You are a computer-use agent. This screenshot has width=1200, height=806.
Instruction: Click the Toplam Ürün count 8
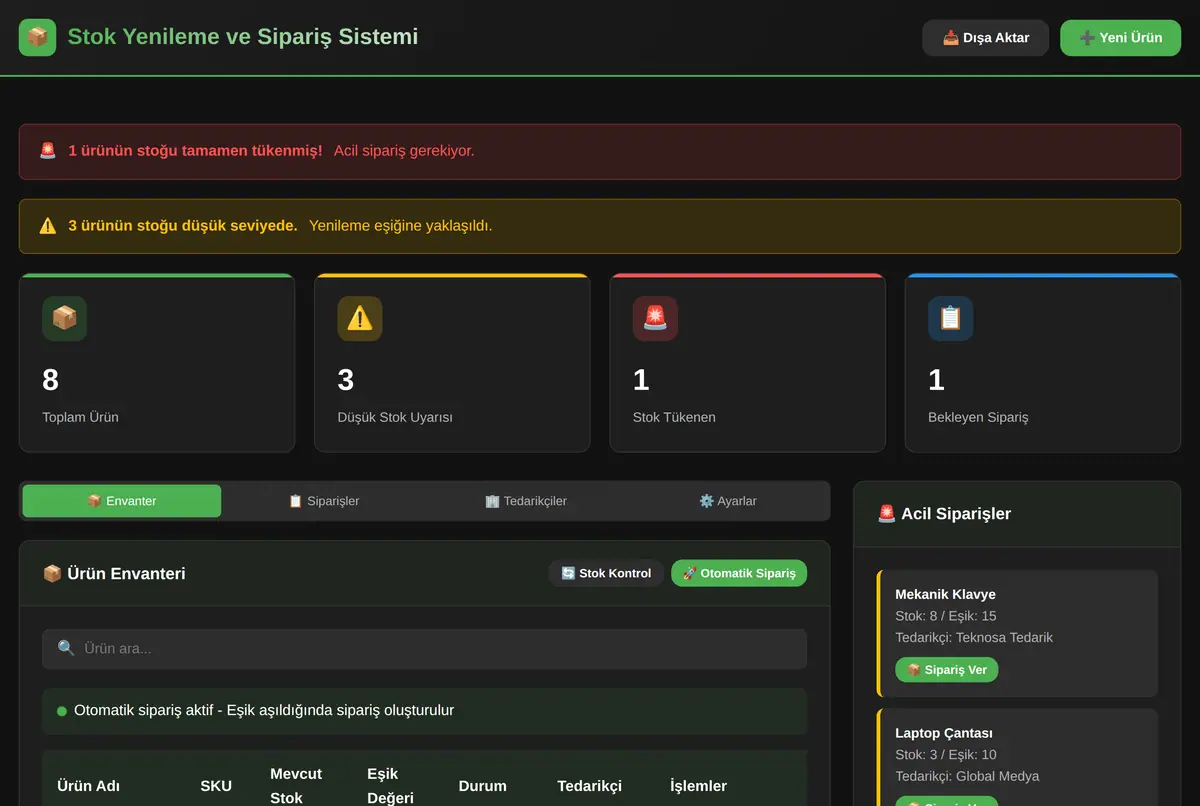(51, 380)
